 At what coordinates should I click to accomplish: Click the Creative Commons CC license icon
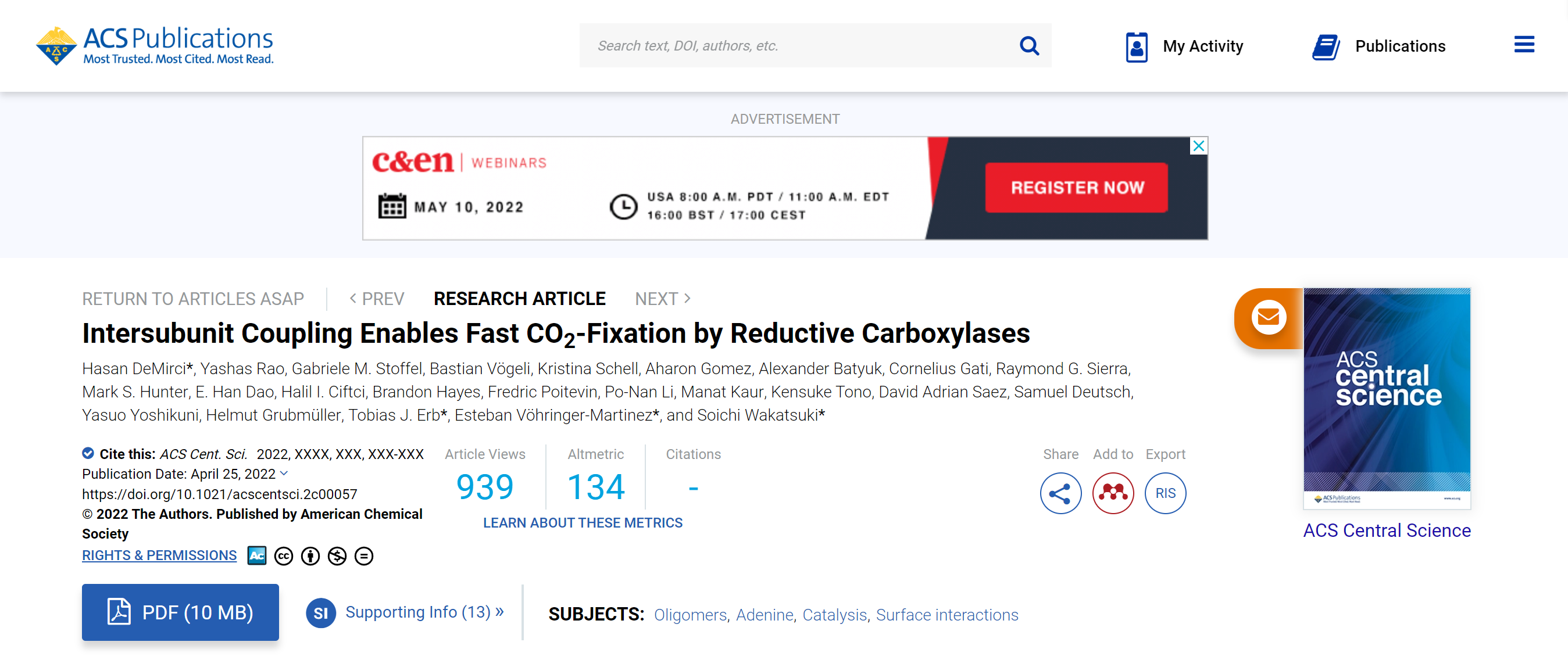pos(284,555)
